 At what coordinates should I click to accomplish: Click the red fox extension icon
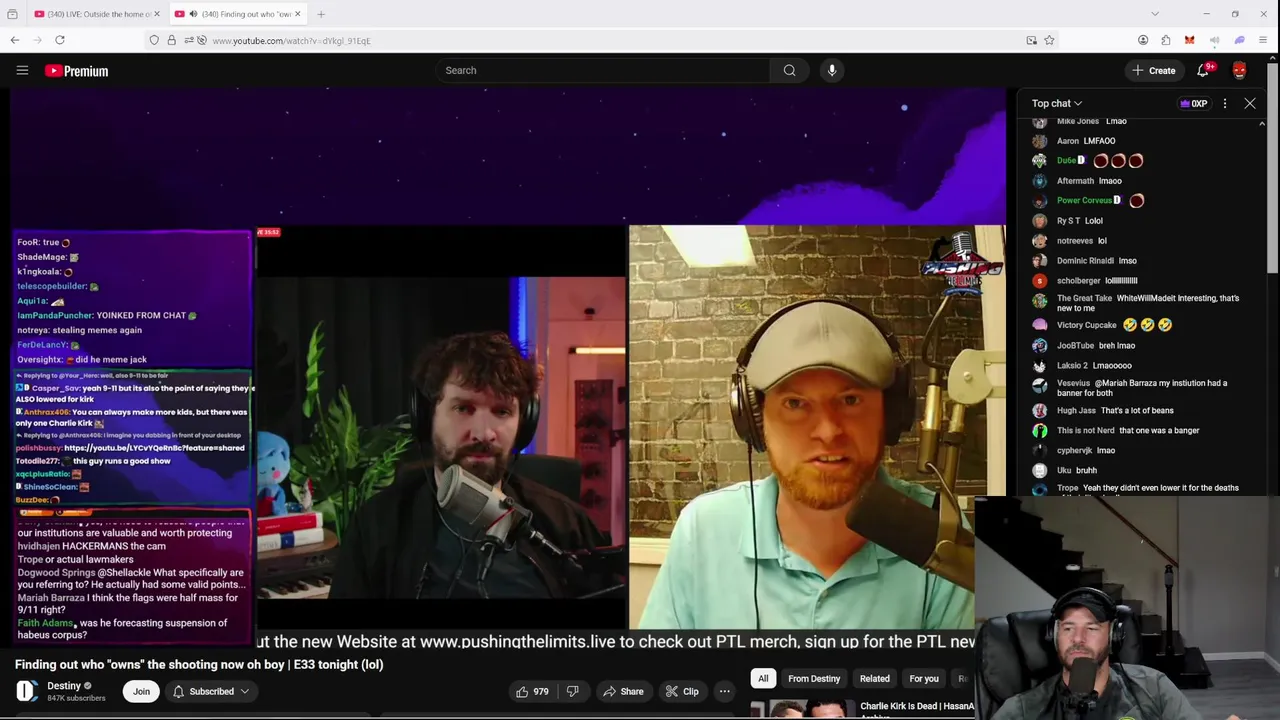(x=1189, y=40)
